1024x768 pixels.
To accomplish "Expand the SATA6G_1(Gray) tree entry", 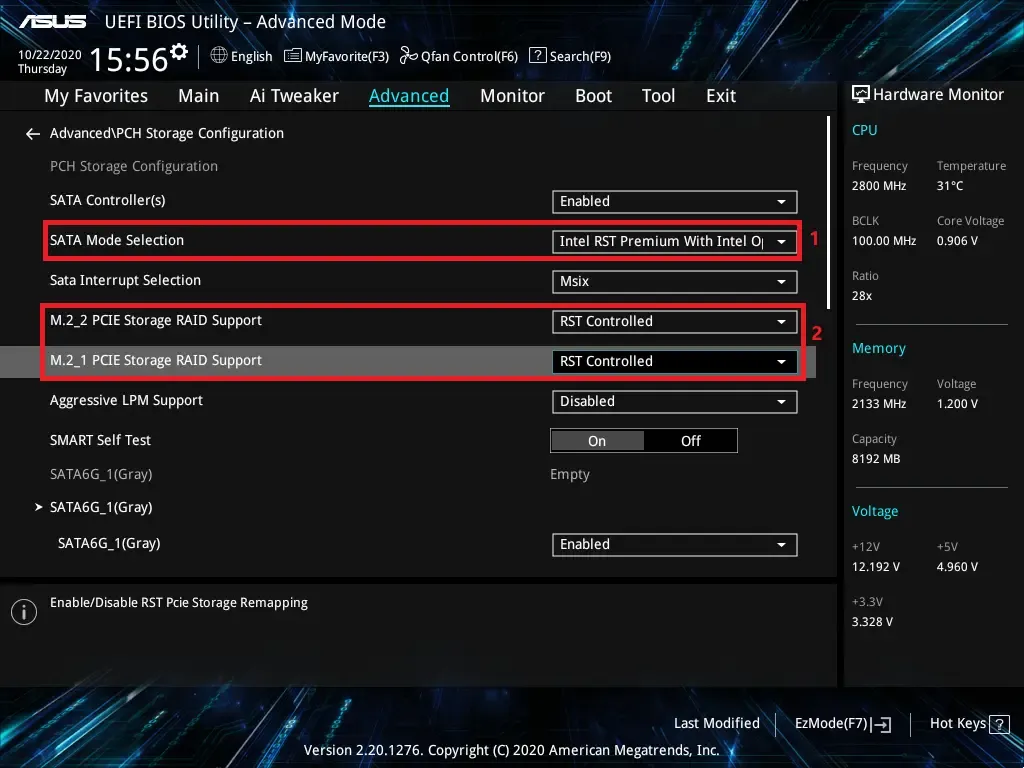I will pos(38,507).
